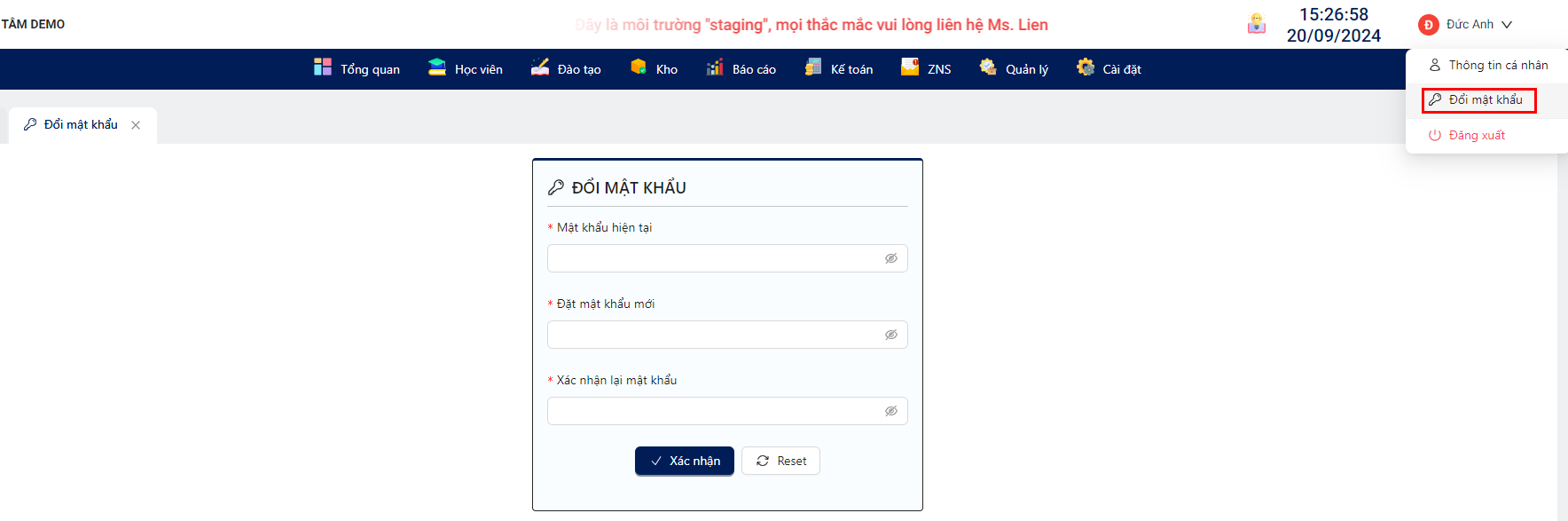Click the key icon beside form heading
Screen dimensions: 1568x521
point(556,187)
